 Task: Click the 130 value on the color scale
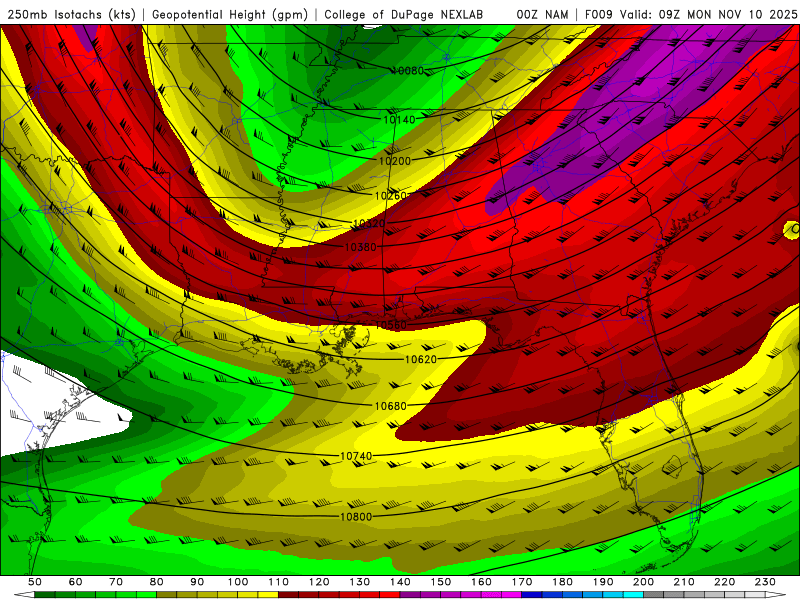[x=360, y=582]
